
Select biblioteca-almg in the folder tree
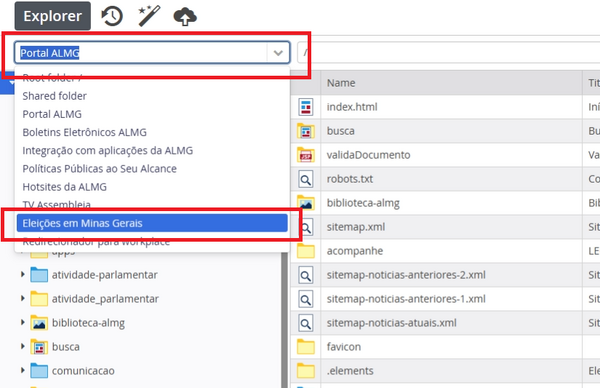click(x=88, y=323)
